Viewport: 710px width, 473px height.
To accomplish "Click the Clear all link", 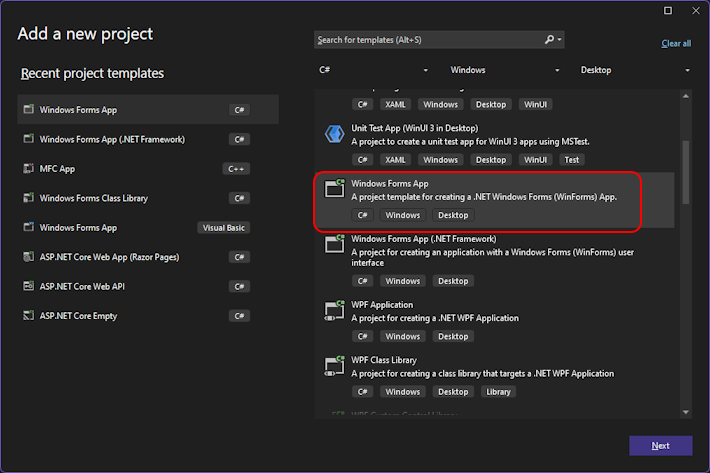I will [676, 44].
